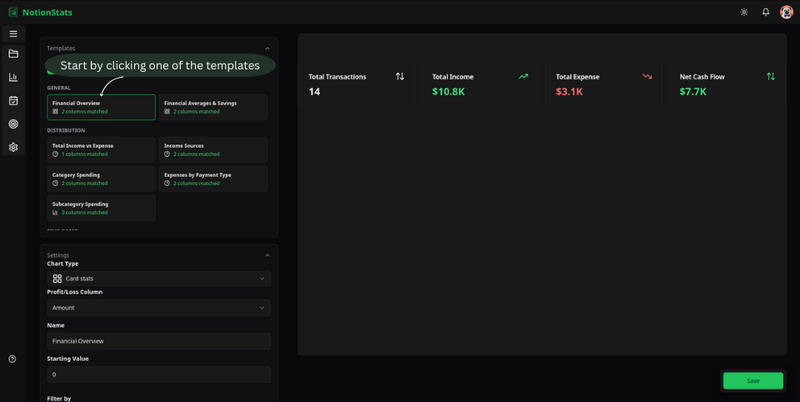The width and height of the screenshot is (800, 402).
Task: Collapse the Templates panel chevron
Action: [267, 48]
